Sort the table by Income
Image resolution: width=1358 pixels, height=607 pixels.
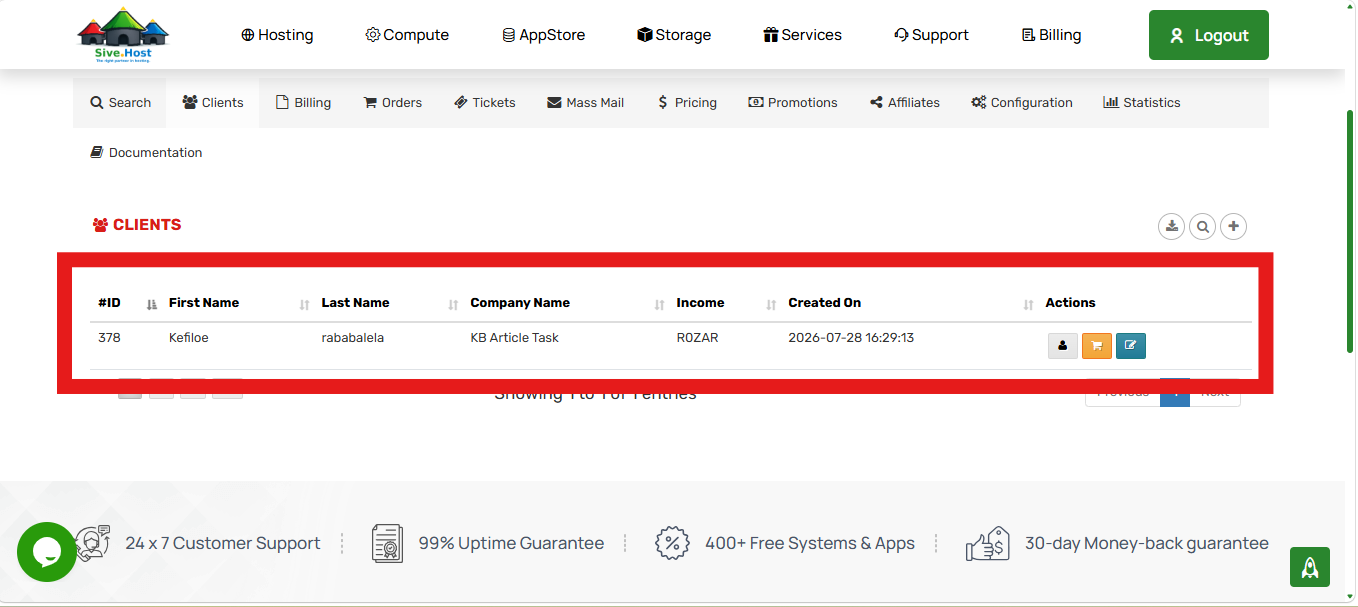(725, 303)
